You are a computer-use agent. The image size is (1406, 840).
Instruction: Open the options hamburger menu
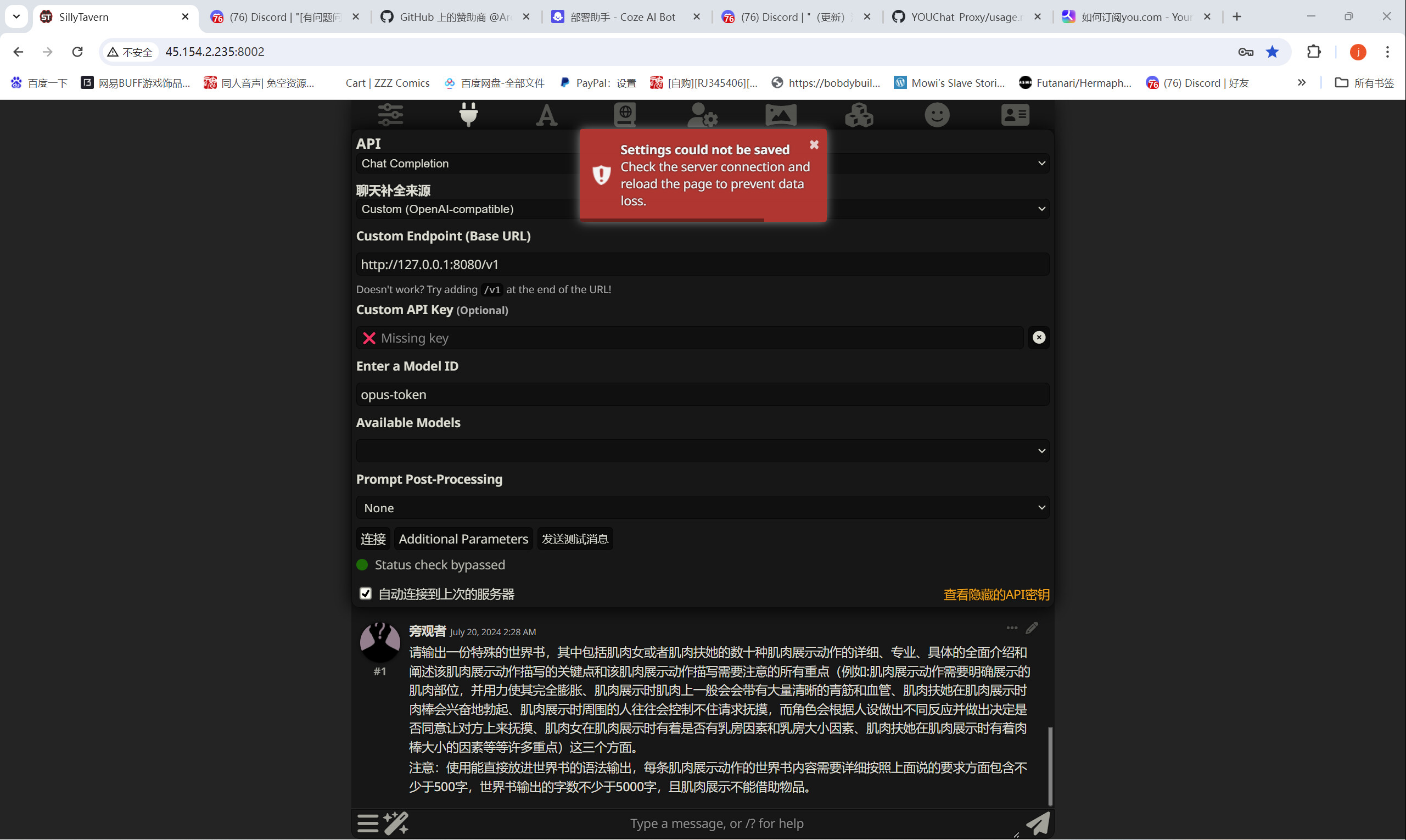(367, 822)
